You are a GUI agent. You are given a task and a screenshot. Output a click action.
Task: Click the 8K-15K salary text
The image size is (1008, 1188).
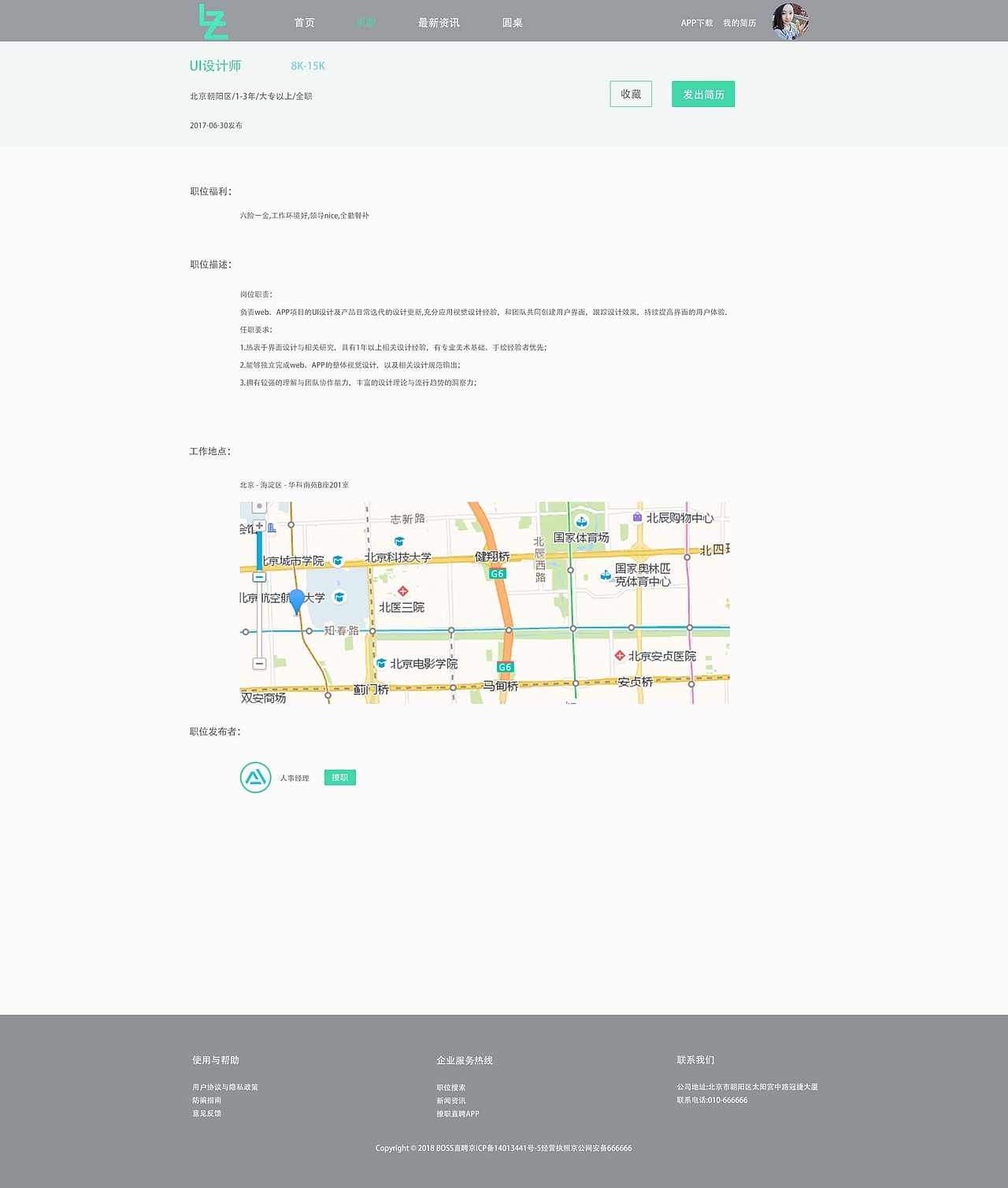click(308, 66)
